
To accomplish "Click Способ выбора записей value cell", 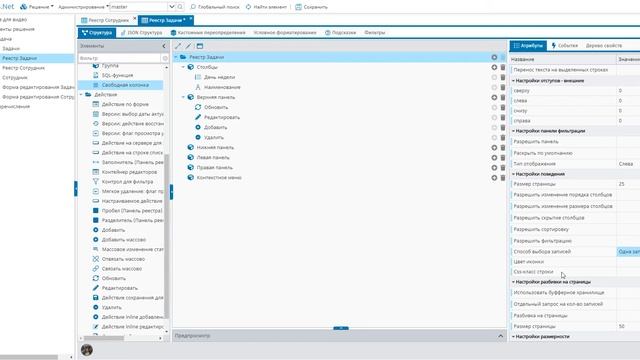I will click(x=629, y=252).
